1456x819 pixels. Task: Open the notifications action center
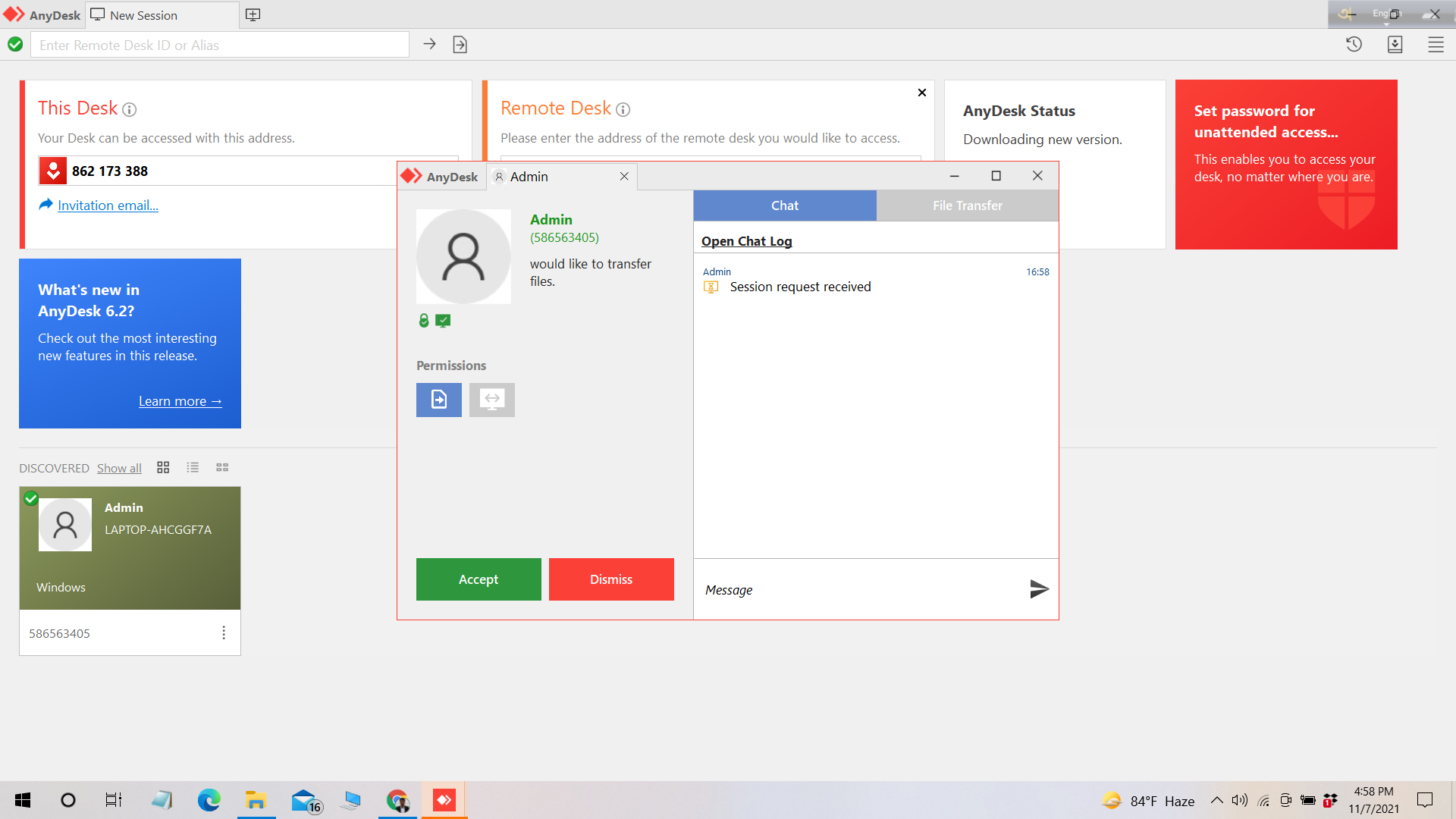tap(1425, 800)
